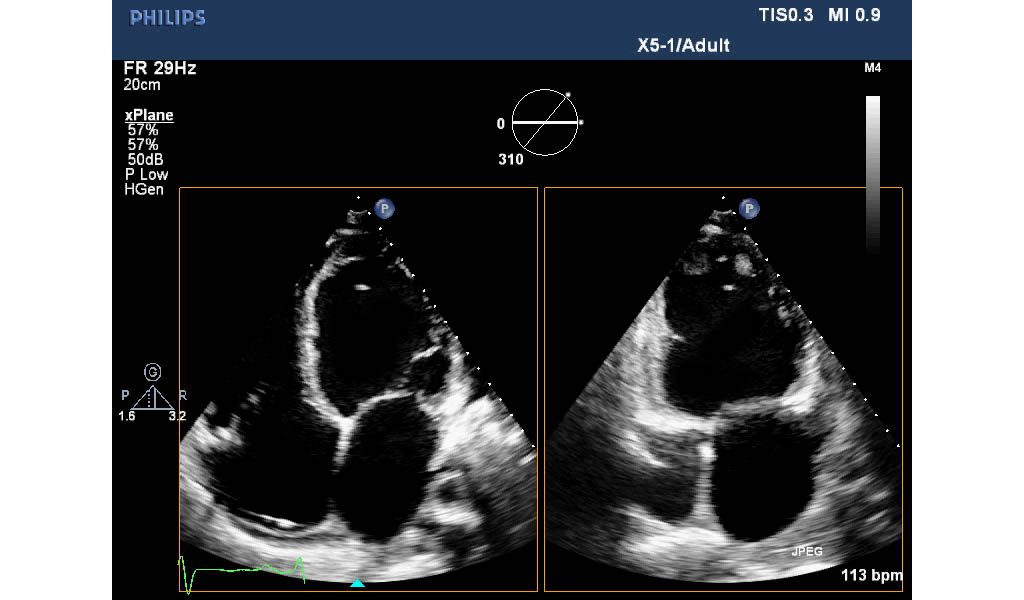Click the 1.6 focus value
The width and height of the screenshot is (1024, 600).
click(127, 416)
